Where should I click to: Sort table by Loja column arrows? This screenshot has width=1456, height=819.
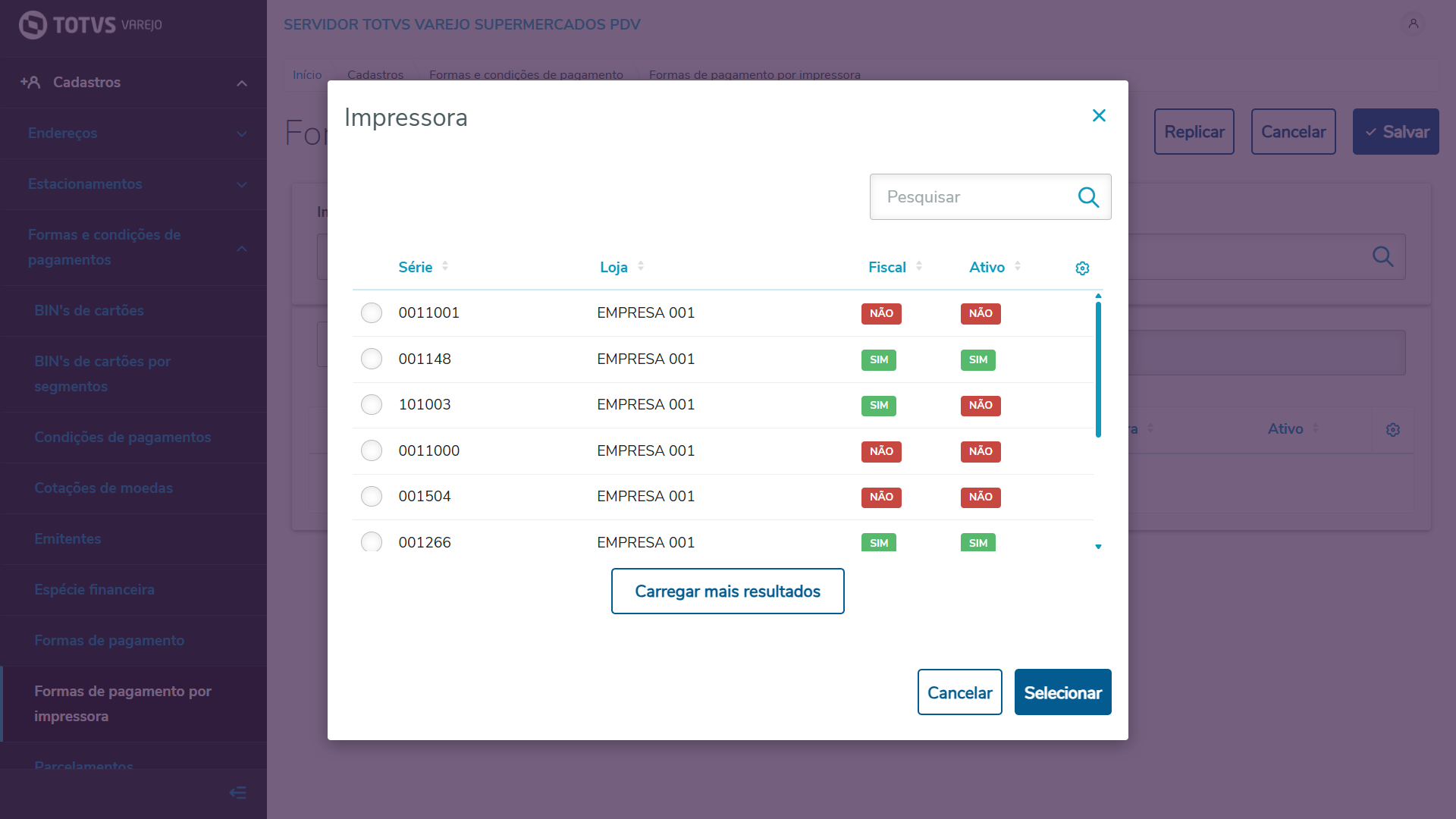641,266
